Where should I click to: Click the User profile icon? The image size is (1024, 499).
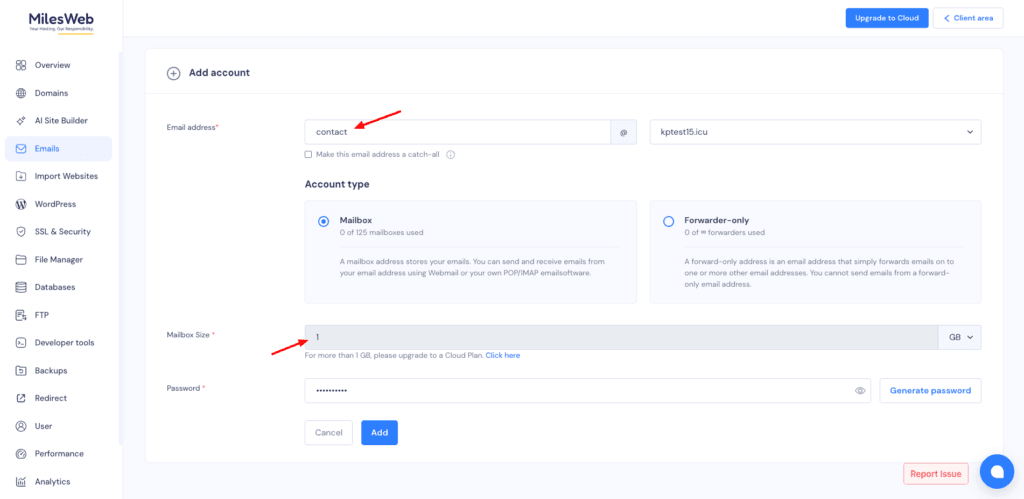pyautogui.click(x=21, y=427)
